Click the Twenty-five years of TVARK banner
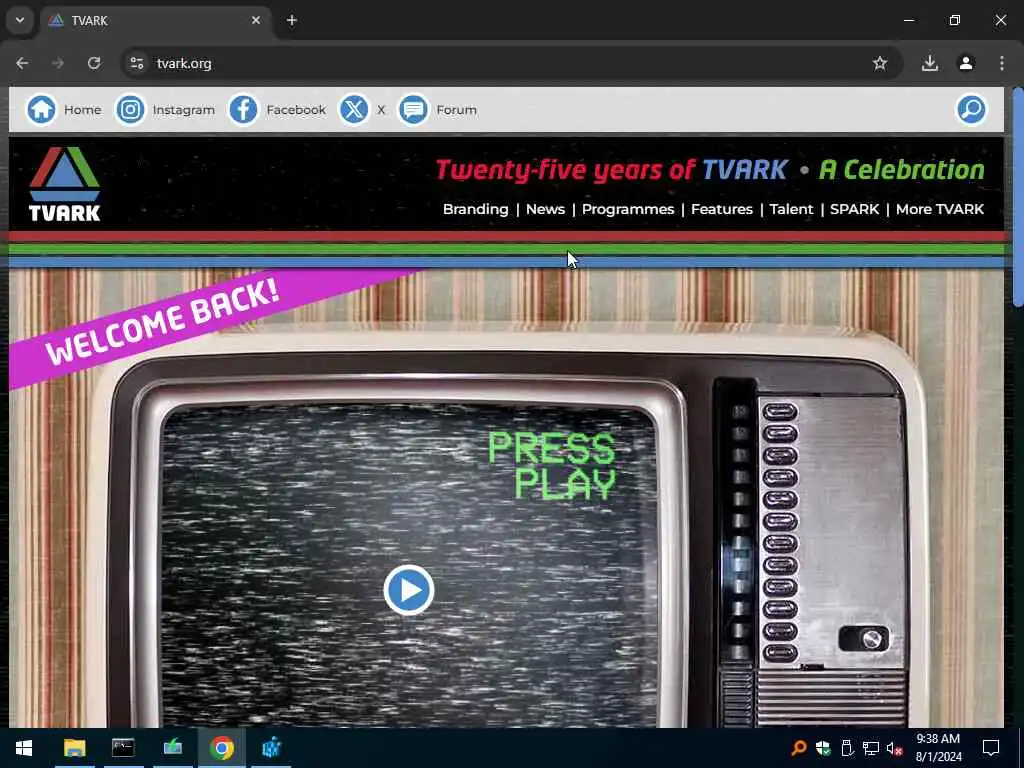 [x=710, y=170]
